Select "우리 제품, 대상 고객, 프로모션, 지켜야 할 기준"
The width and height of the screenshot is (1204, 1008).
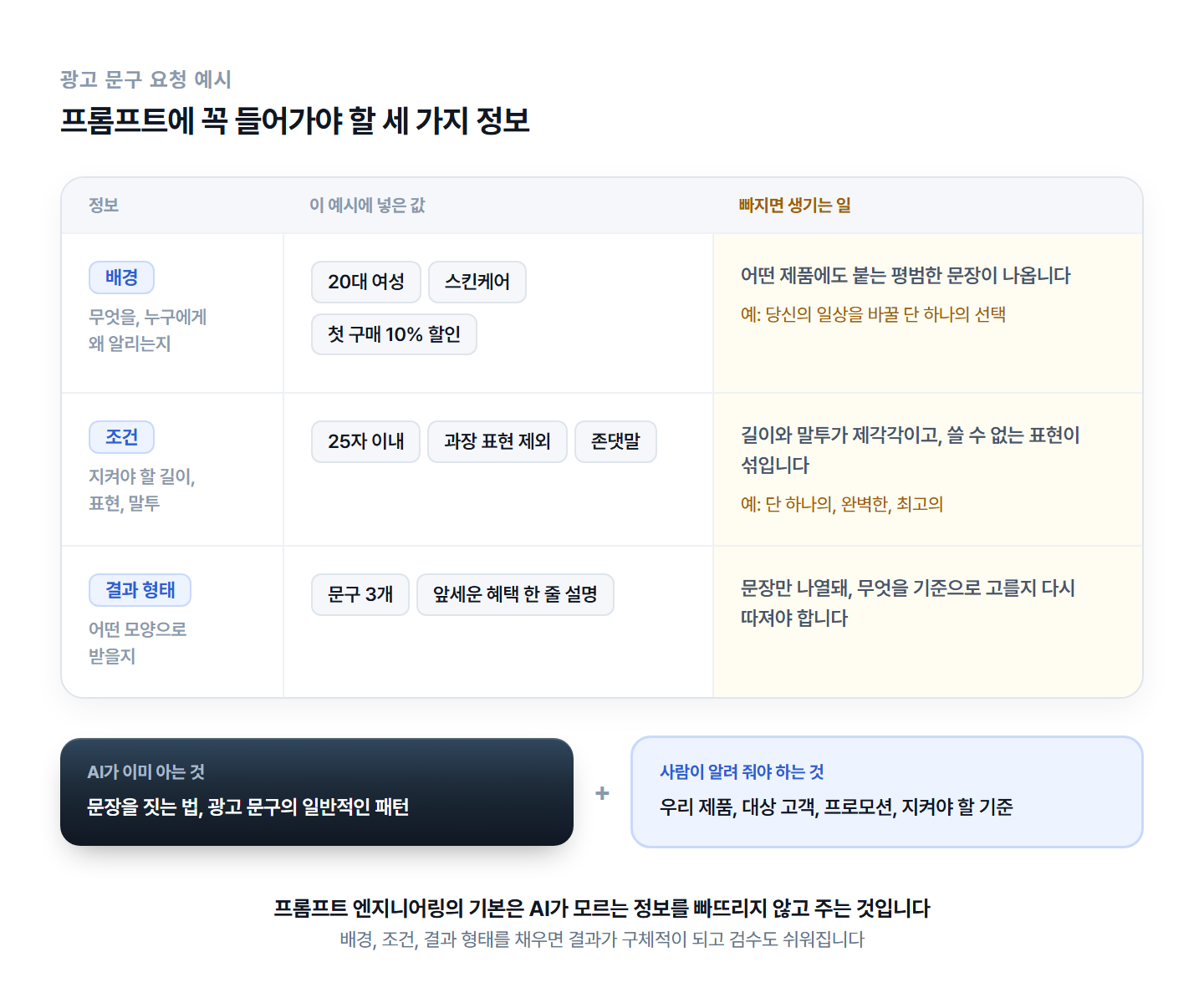tap(836, 807)
